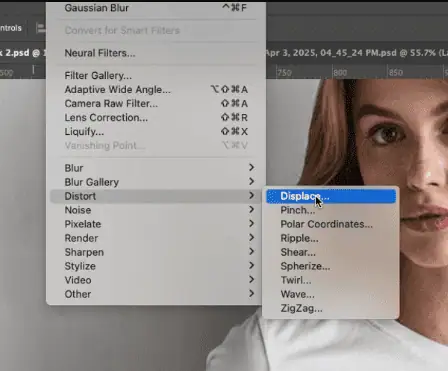Select Spherize from Distort submenu
The width and height of the screenshot is (448, 371).
[331, 266]
